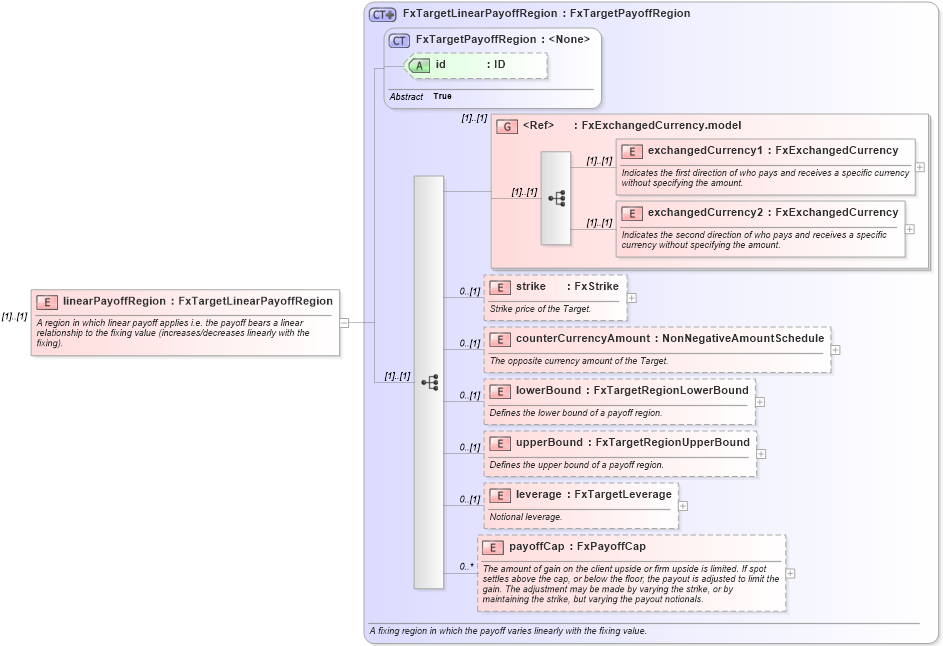Screen dimensions: 943x646
Task: Select the id attribute's A icon
Action: [x=421, y=64]
